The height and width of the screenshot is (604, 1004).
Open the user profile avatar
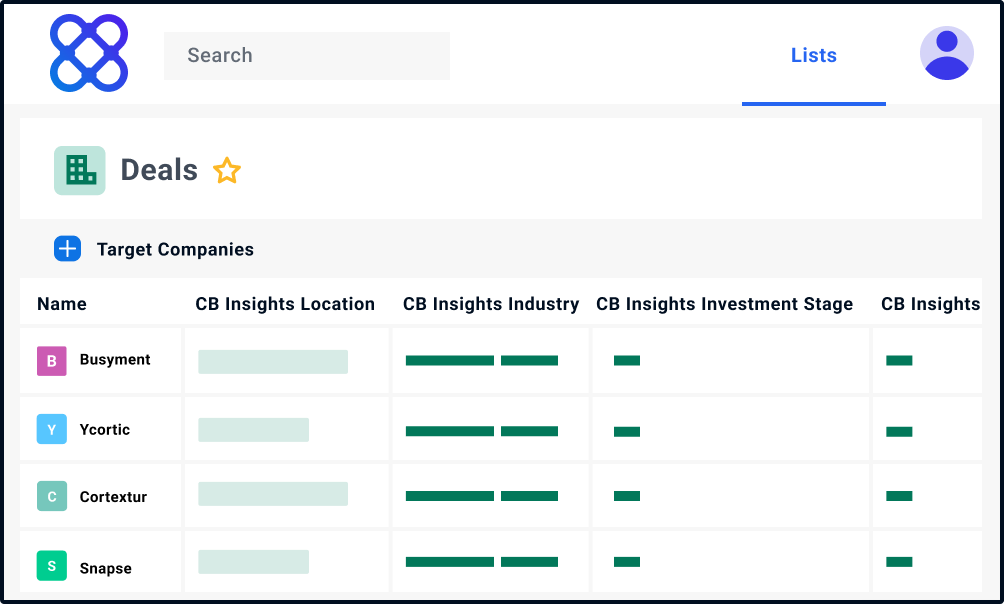tap(946, 53)
